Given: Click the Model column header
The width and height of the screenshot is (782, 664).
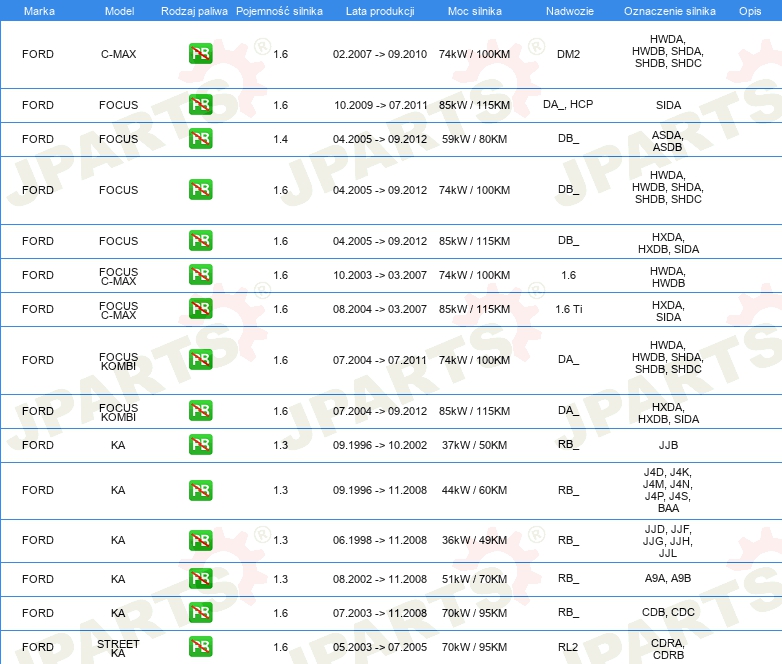Looking at the screenshot, I should [x=119, y=11].
